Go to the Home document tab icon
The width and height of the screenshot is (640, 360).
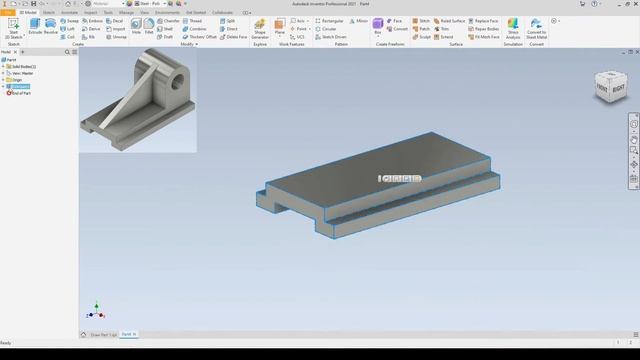click(83, 335)
